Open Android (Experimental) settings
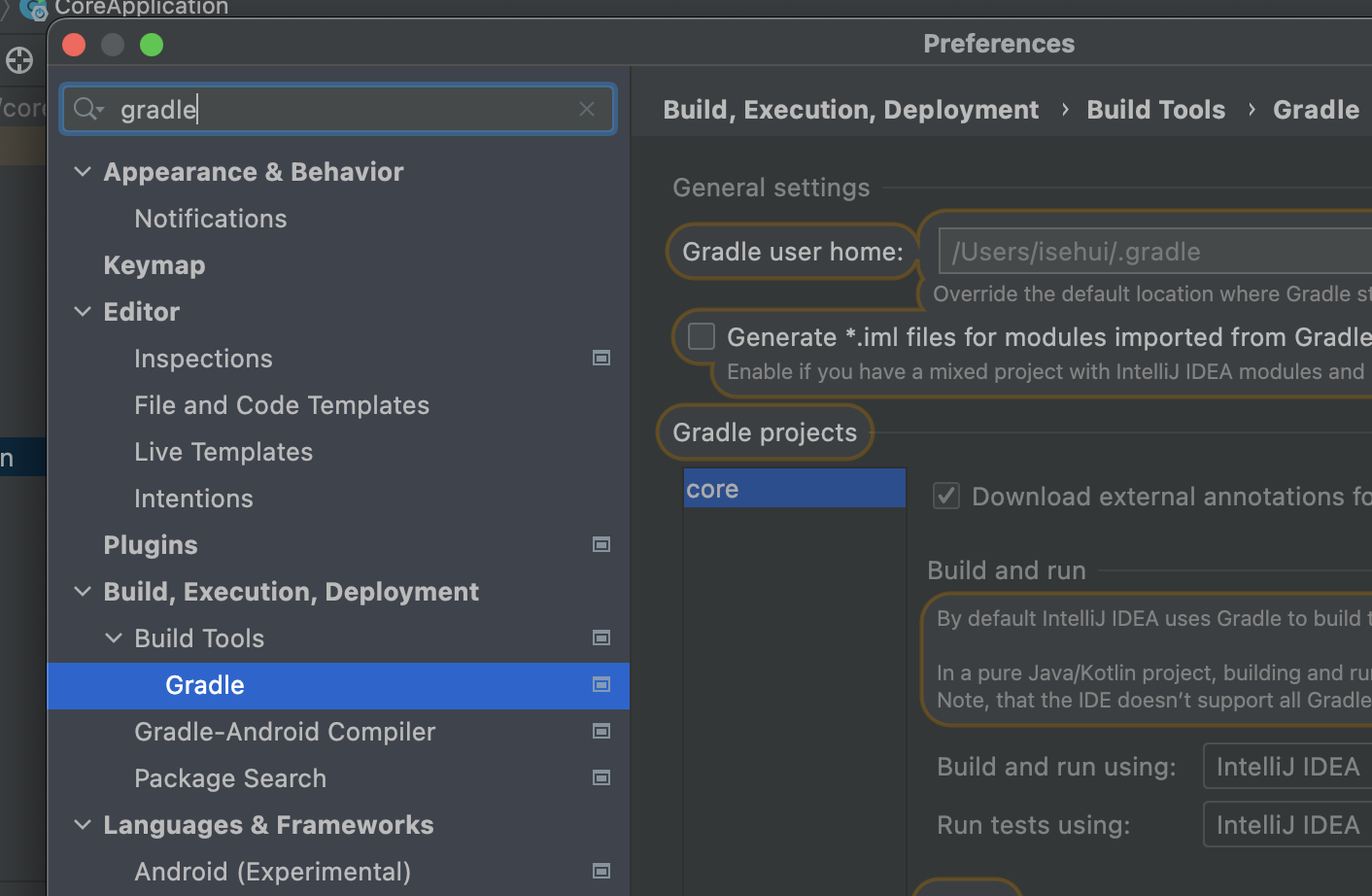 click(272, 872)
